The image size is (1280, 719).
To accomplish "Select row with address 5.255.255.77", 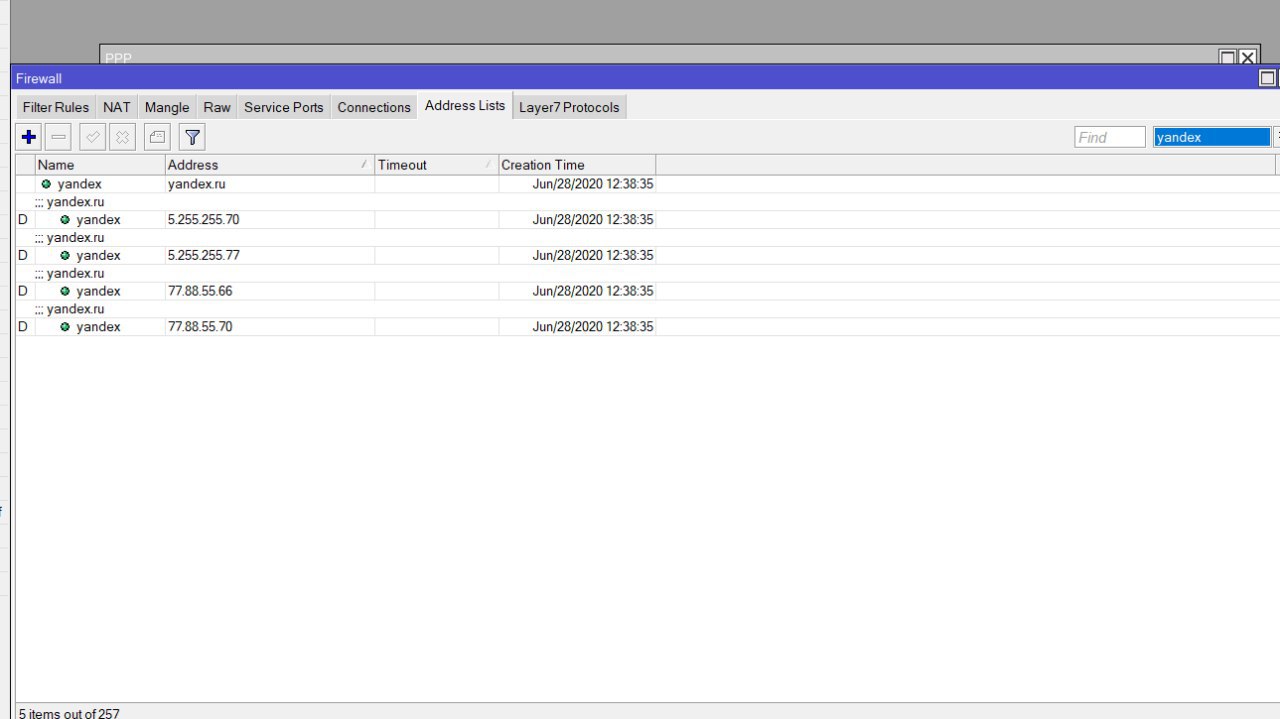I will [646, 256].
